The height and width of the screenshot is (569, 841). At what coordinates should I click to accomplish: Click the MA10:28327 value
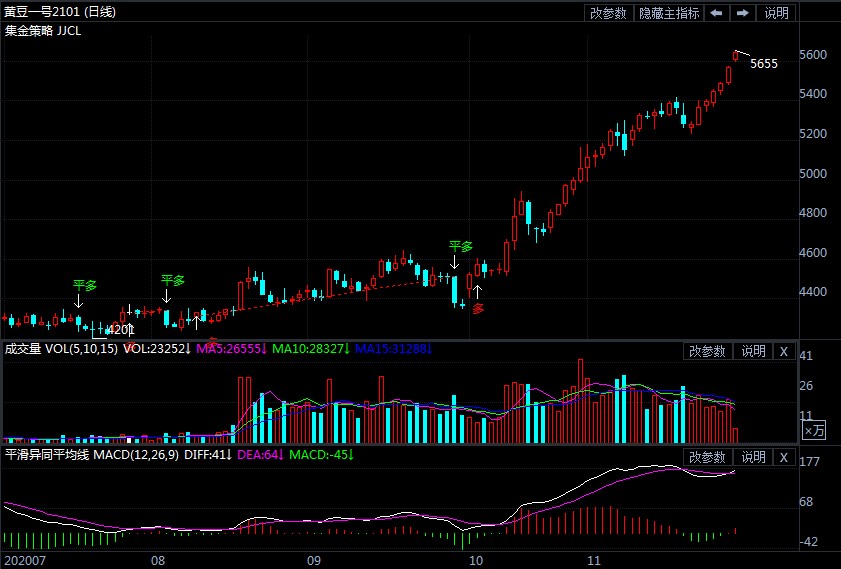(311, 349)
